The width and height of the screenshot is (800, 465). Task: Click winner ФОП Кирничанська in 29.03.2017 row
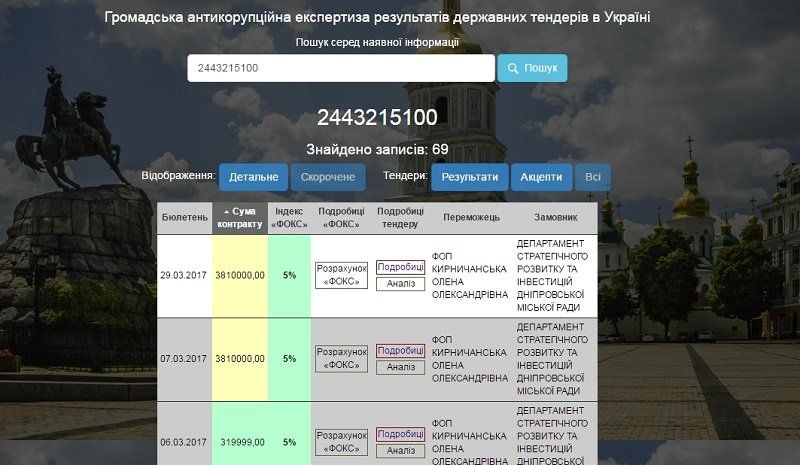coord(470,275)
